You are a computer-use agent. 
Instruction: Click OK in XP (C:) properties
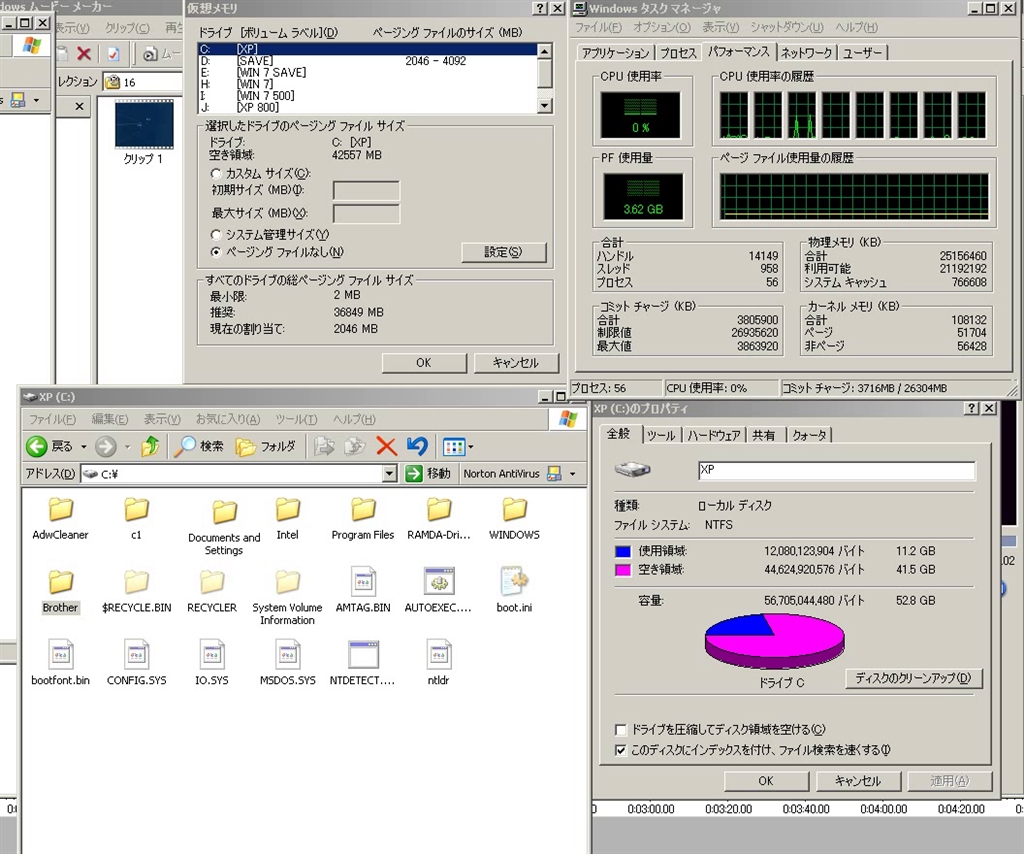pyautogui.click(x=766, y=781)
